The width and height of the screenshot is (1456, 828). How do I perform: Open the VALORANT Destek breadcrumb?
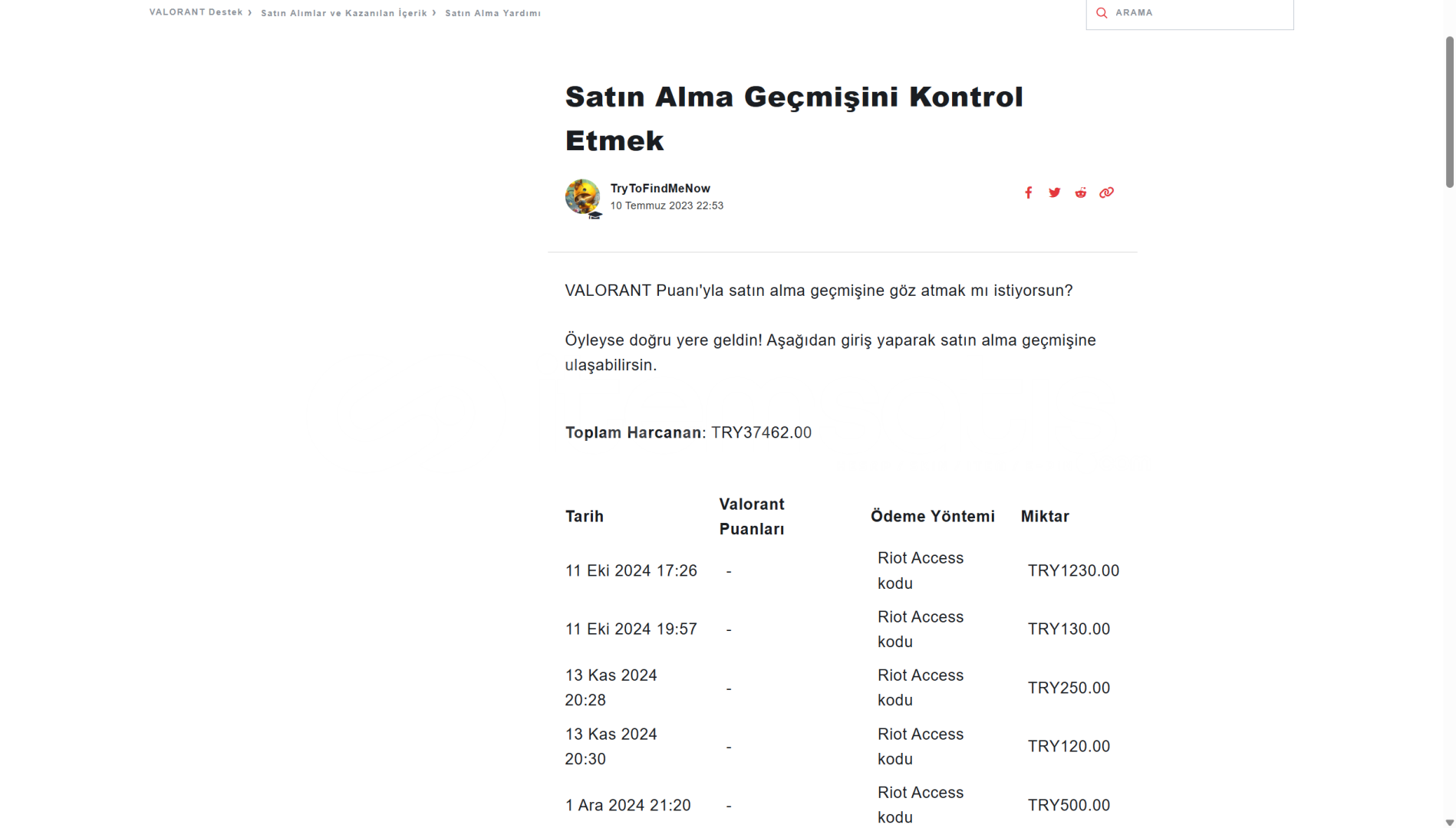click(196, 12)
